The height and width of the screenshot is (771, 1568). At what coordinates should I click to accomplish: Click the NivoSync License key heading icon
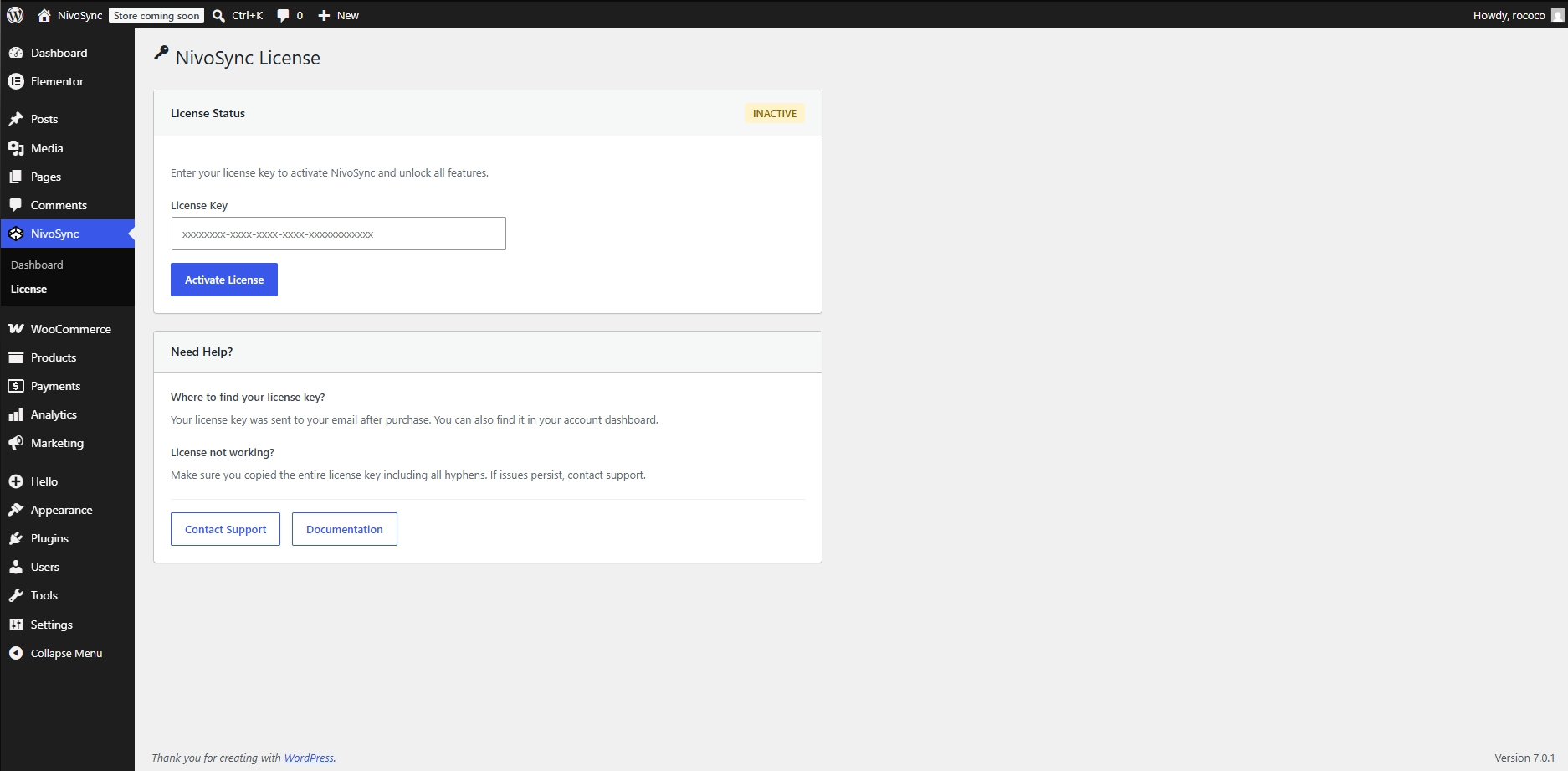[x=161, y=54]
